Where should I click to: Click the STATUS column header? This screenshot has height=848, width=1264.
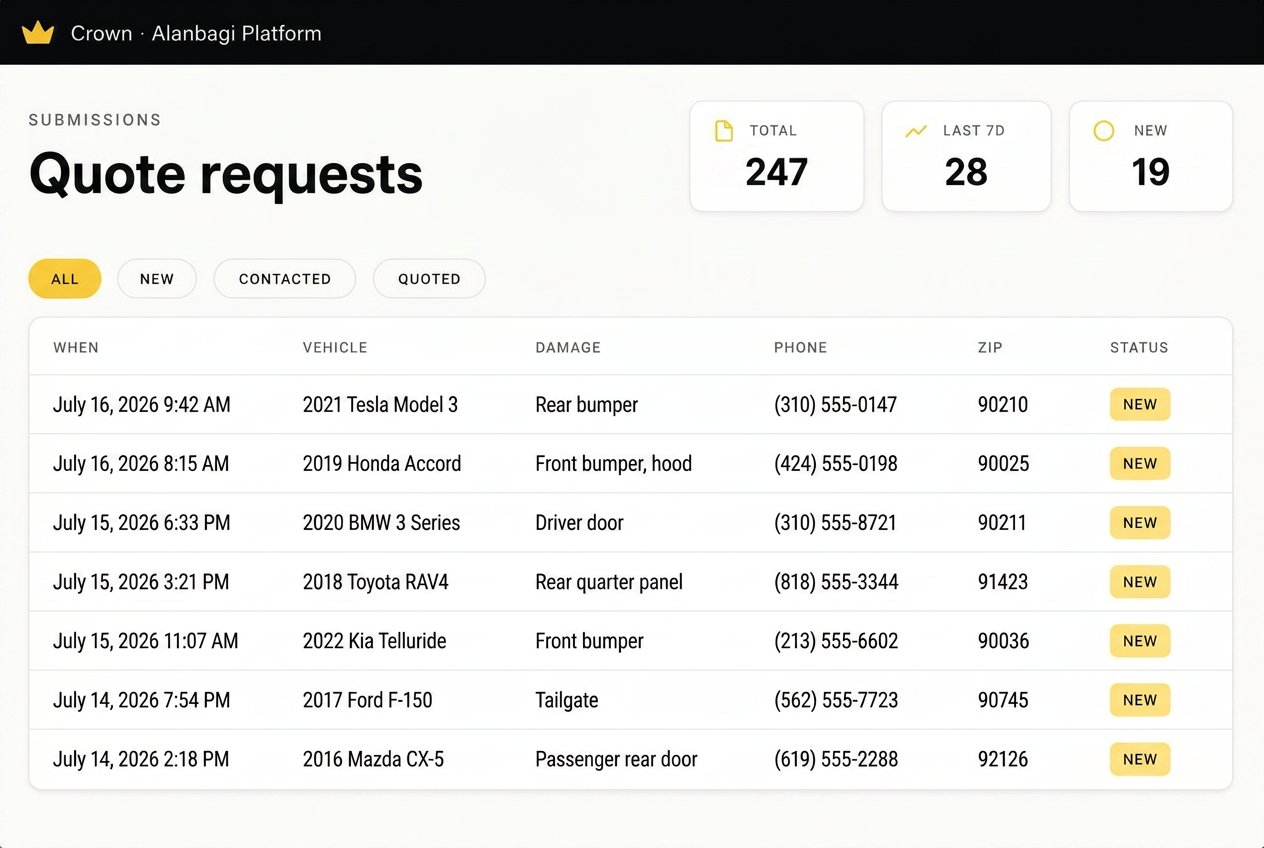(x=1139, y=348)
